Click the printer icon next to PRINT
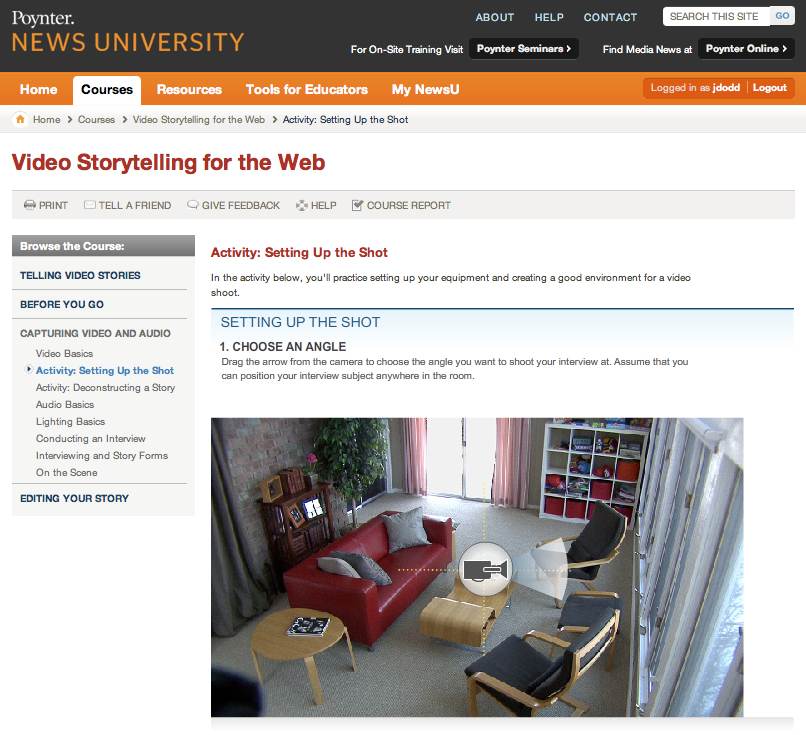The image size is (806, 735). pos(30,205)
